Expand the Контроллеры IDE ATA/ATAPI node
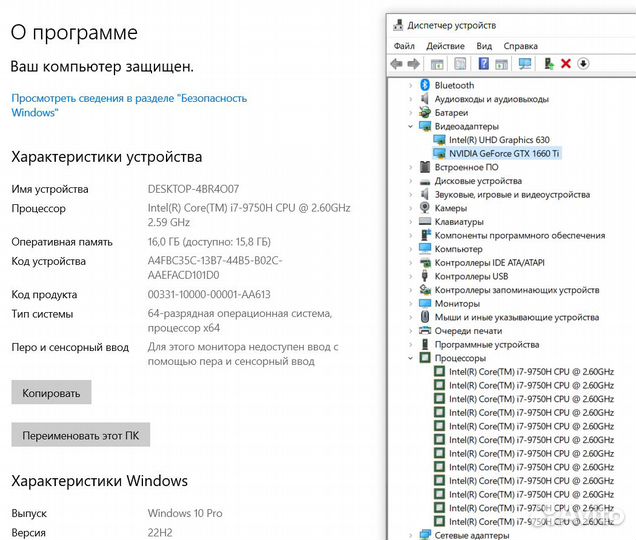636x540 pixels. click(x=410, y=262)
